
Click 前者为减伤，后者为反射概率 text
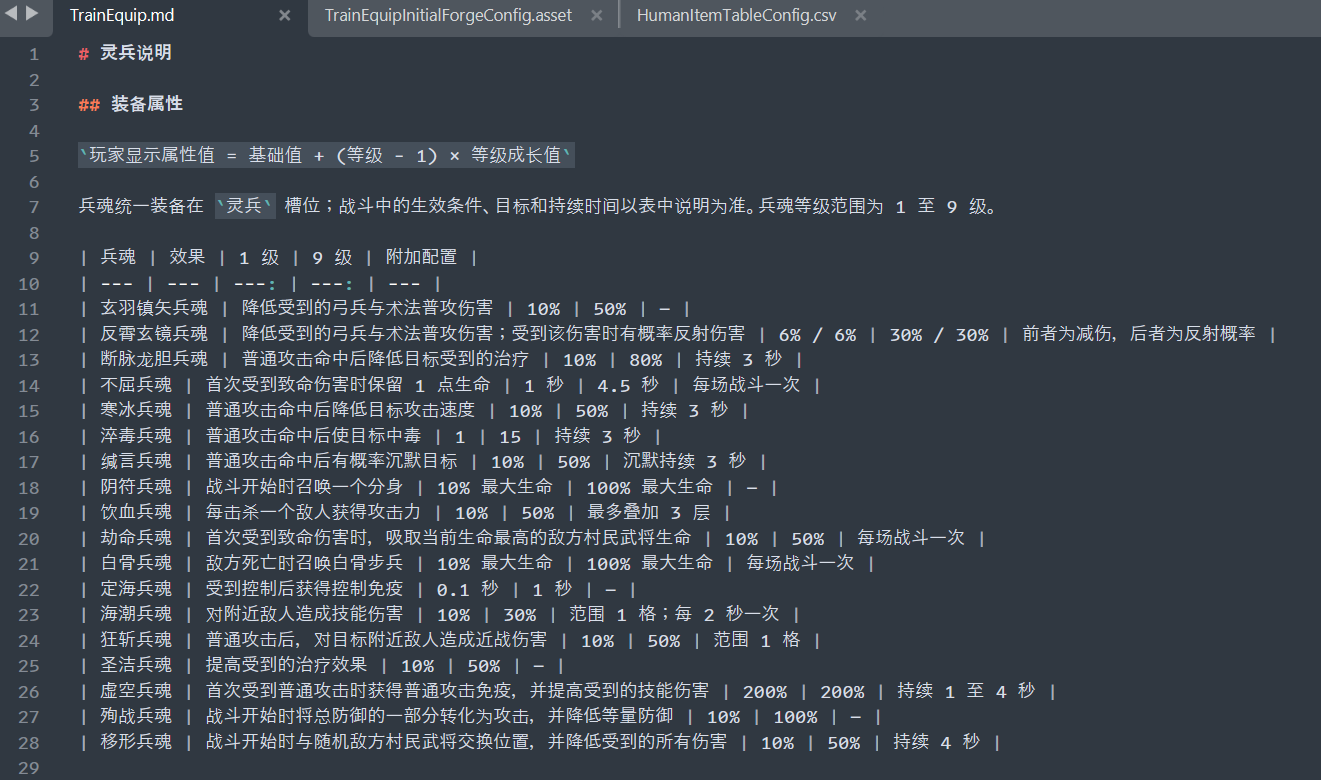[x=1138, y=334]
